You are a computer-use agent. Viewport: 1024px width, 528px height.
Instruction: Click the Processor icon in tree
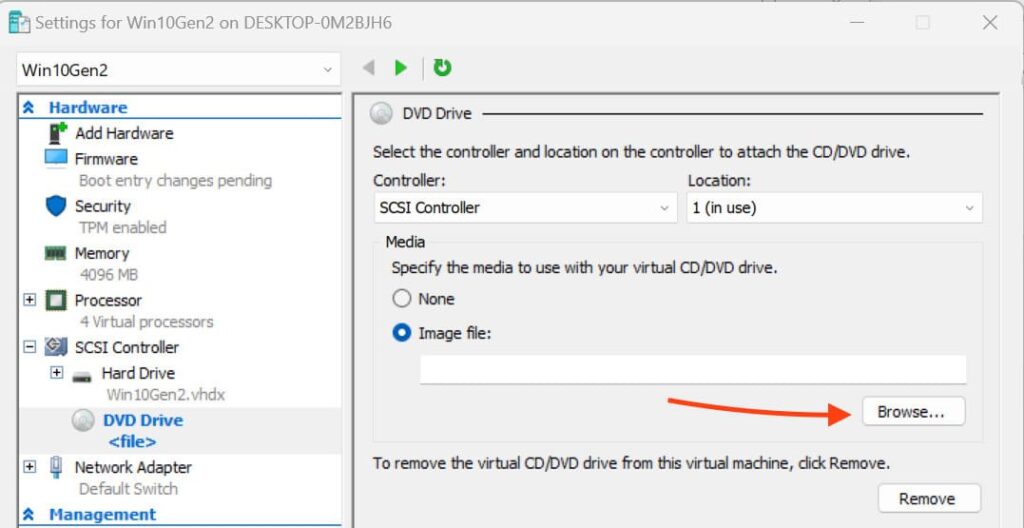(56, 300)
